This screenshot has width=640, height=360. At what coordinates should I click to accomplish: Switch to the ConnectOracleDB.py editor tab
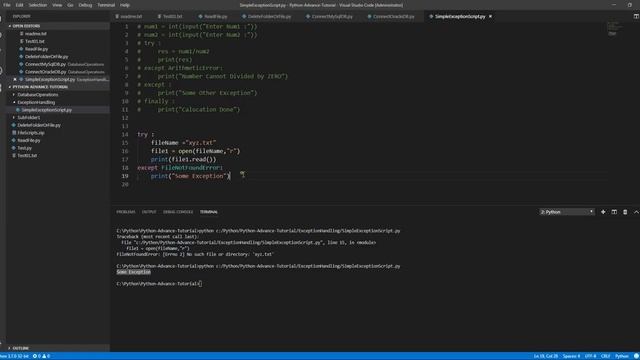click(391, 17)
